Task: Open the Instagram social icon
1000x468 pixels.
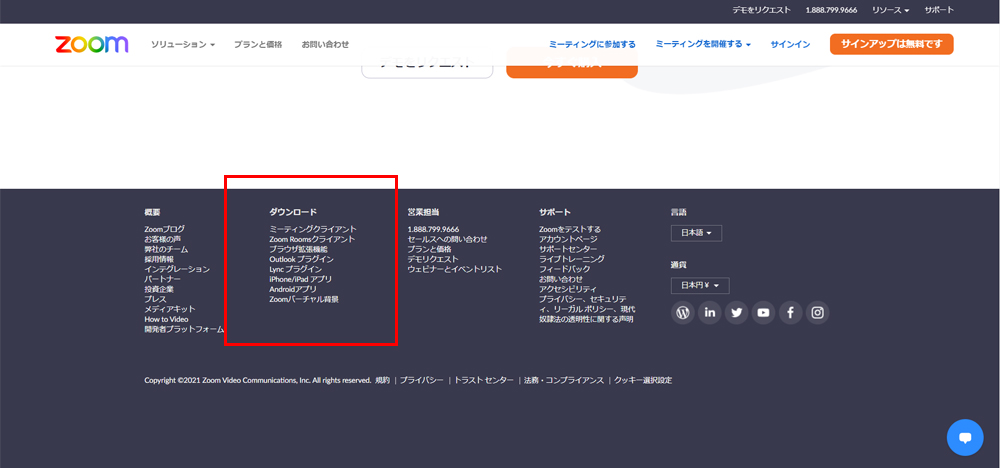Action: [x=818, y=312]
